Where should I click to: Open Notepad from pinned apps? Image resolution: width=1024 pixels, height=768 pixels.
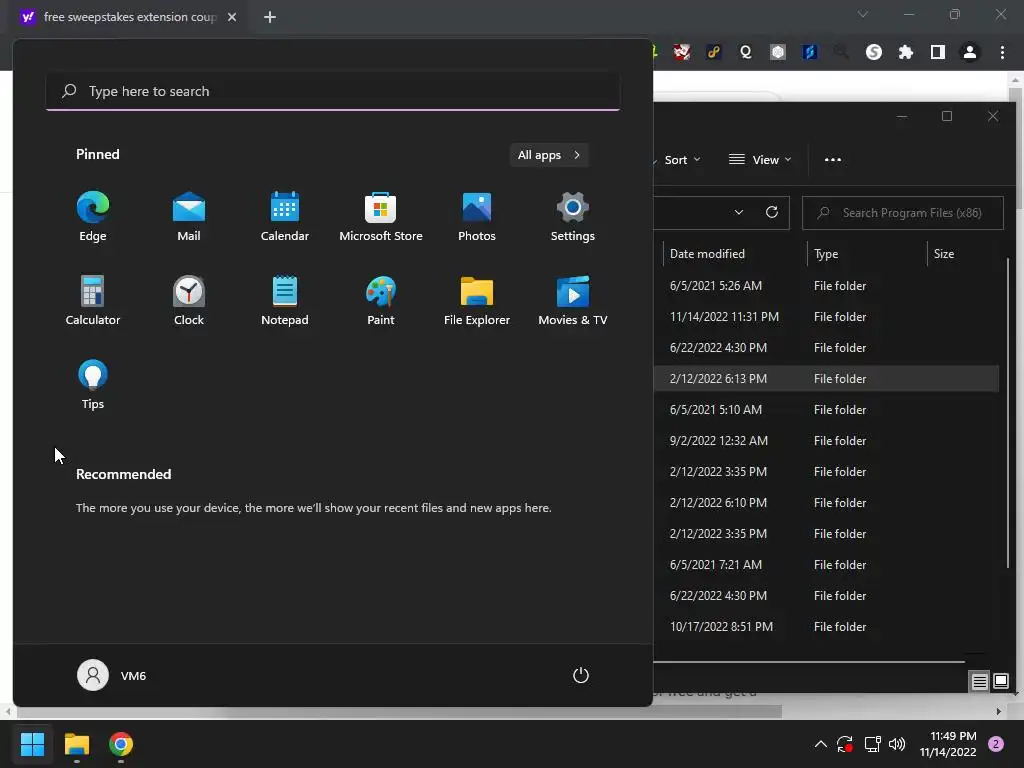285,300
